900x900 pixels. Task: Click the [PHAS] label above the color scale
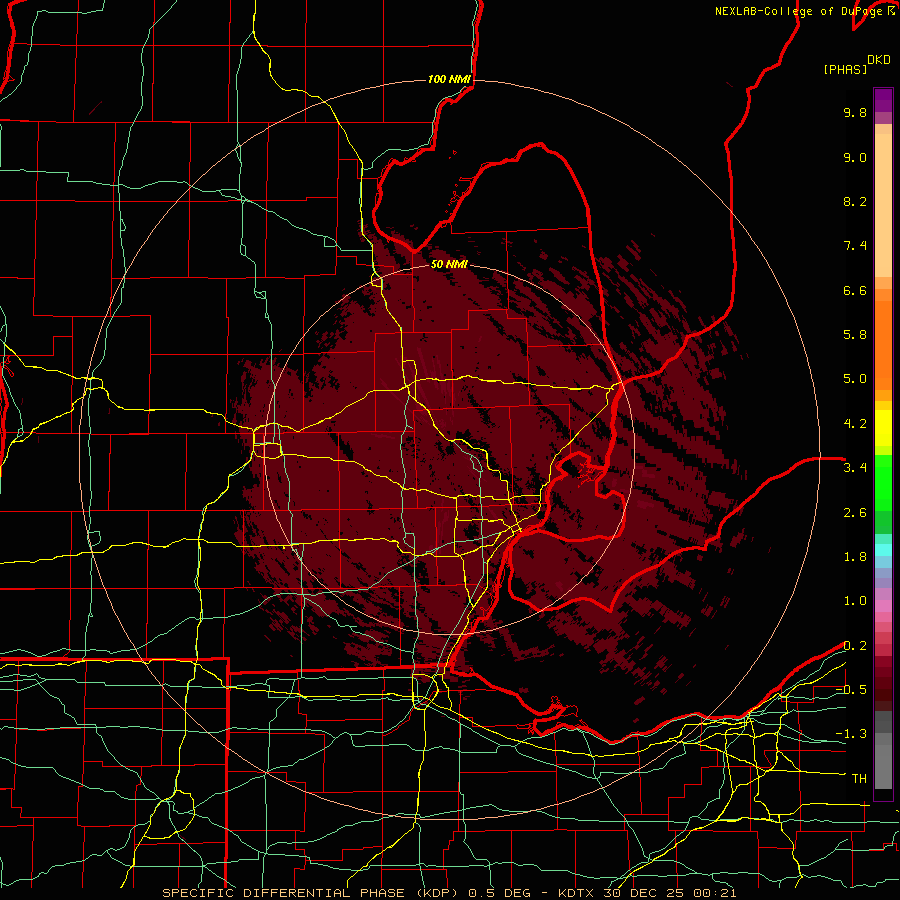[845, 69]
